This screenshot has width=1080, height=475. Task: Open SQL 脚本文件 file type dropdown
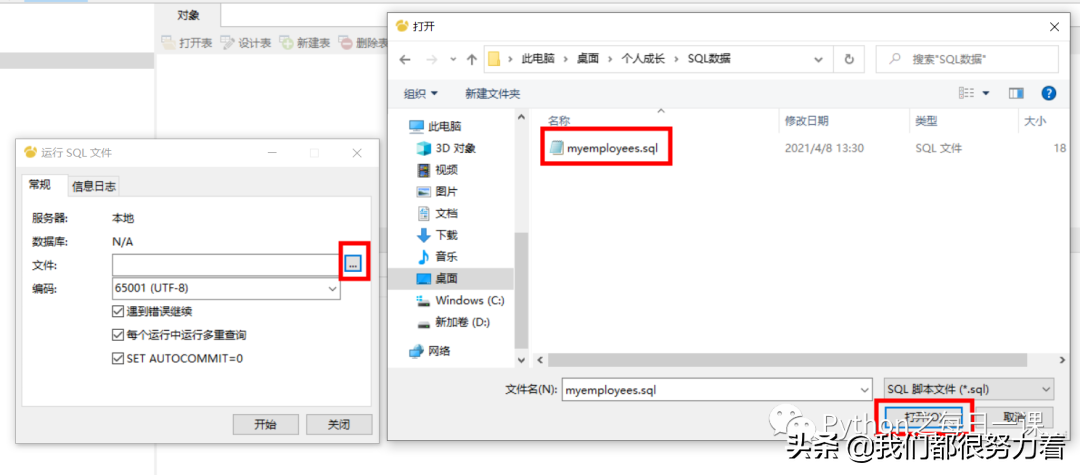pyautogui.click(x=968, y=389)
